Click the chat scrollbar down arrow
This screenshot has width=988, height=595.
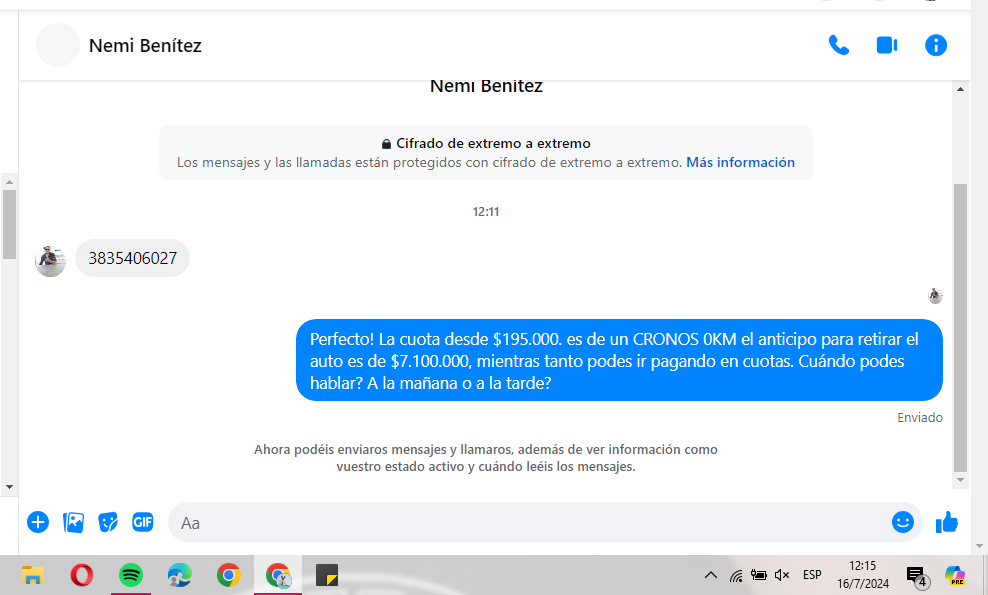pyautogui.click(x=960, y=480)
